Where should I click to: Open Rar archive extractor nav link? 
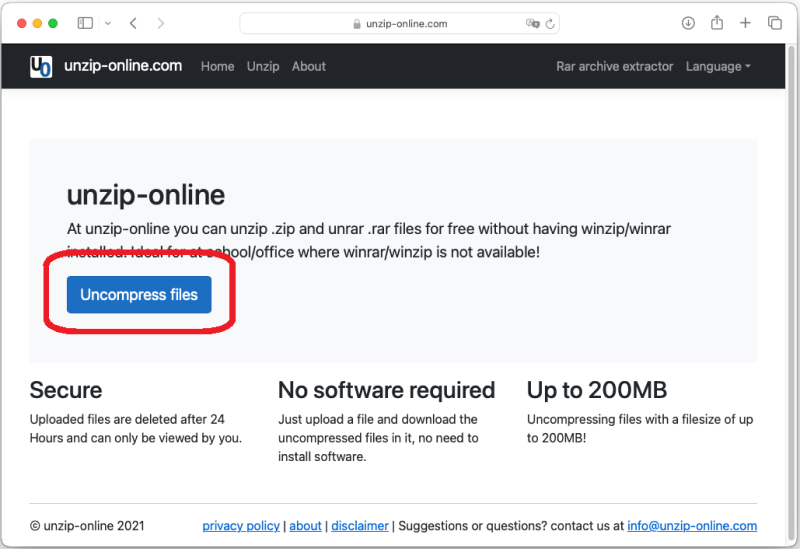[615, 66]
